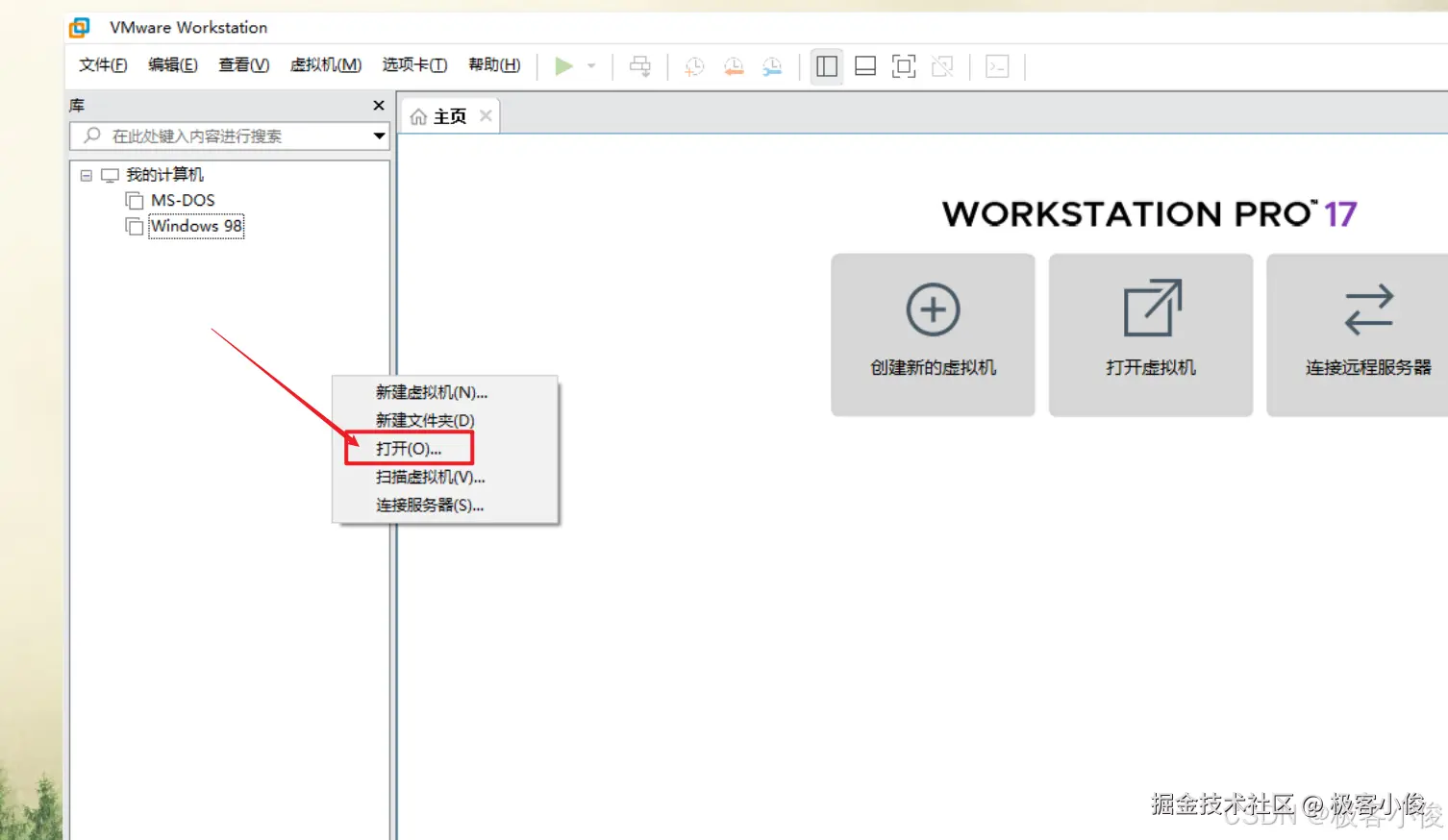This screenshot has height=840, width=1448.
Task: Click the 连接远程服务器 button
Action: pos(1358,334)
